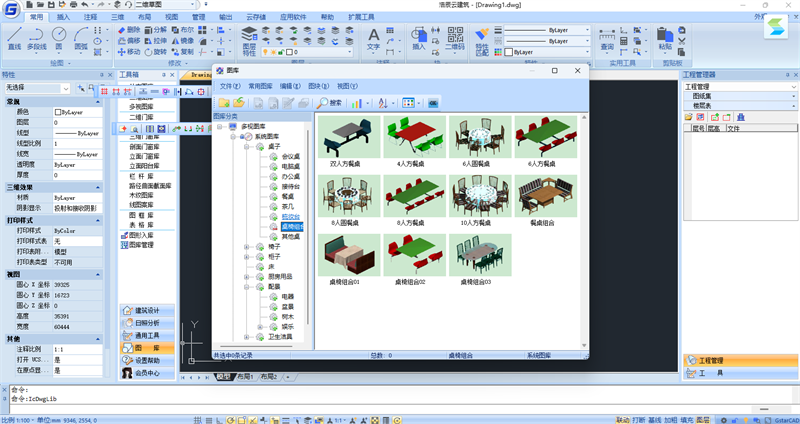The image size is (800, 424).
Task: Click the A-Z sort icon in 图库 toolbar
Action: tap(383, 103)
